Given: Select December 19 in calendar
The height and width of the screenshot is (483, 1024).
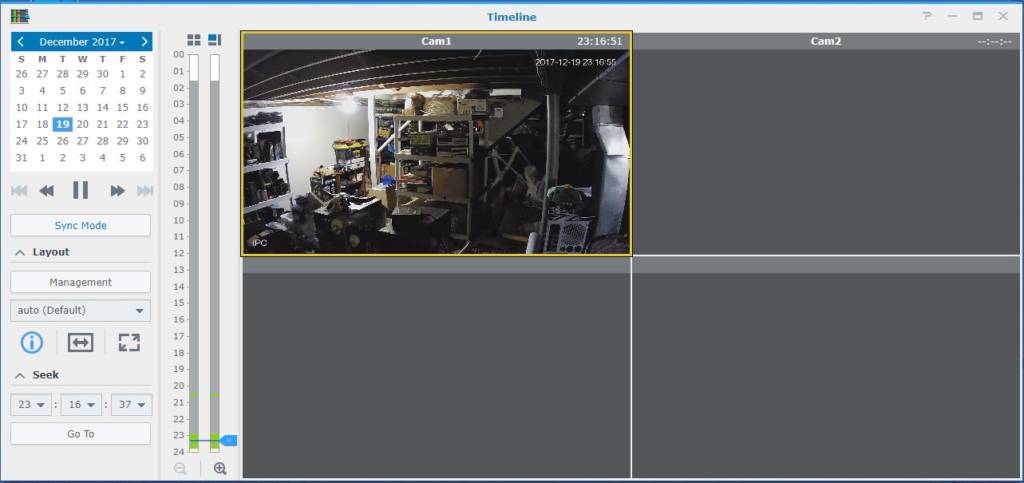Looking at the screenshot, I should 63,124.
